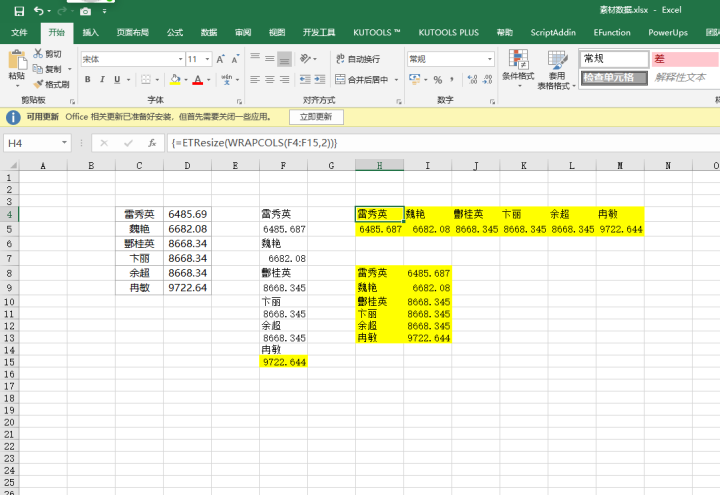Click the borders icon
The width and height of the screenshot is (720, 495).
coord(146,79)
